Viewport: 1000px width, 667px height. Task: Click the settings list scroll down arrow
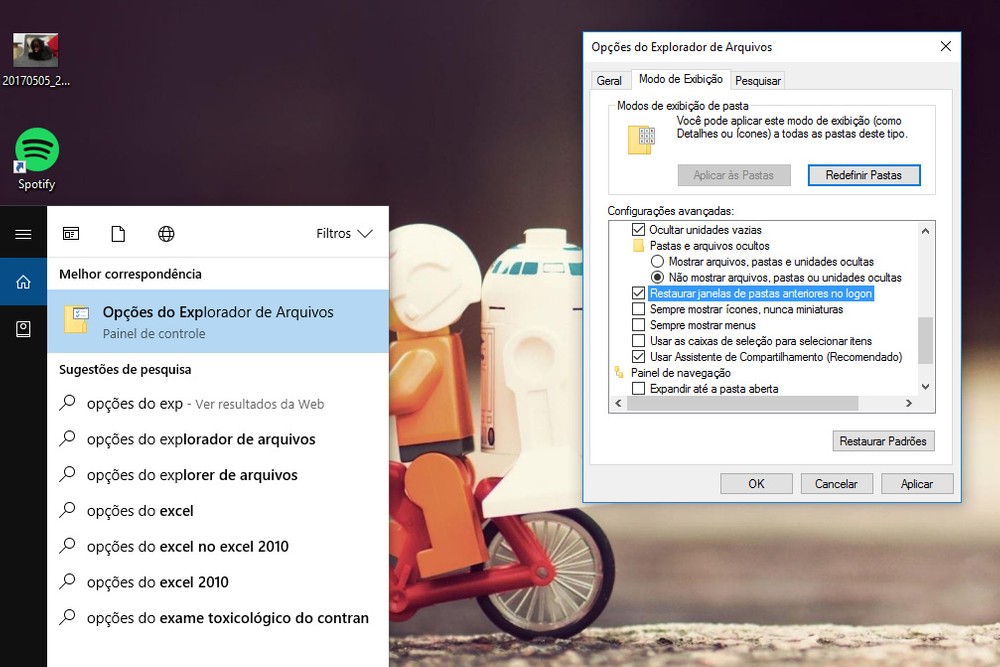[x=925, y=387]
